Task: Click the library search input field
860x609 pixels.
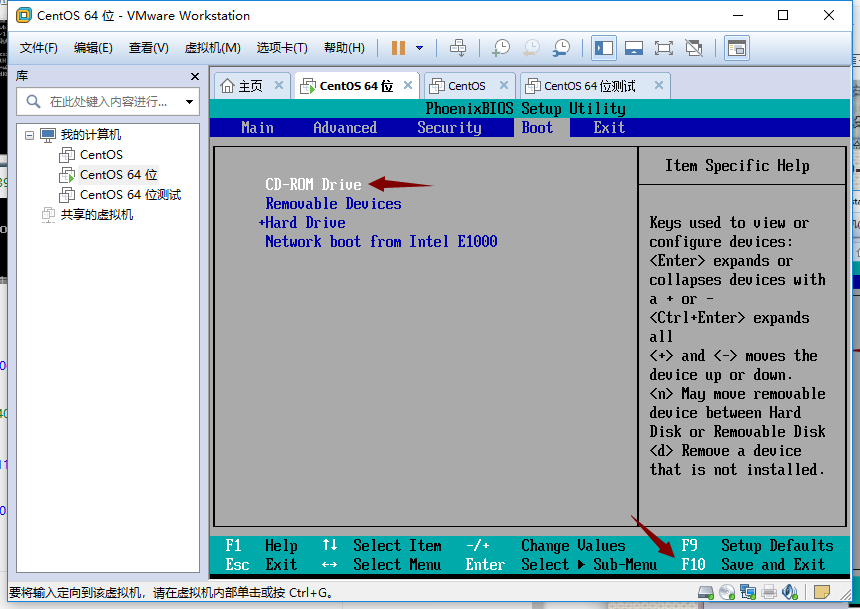Action: [x=107, y=102]
